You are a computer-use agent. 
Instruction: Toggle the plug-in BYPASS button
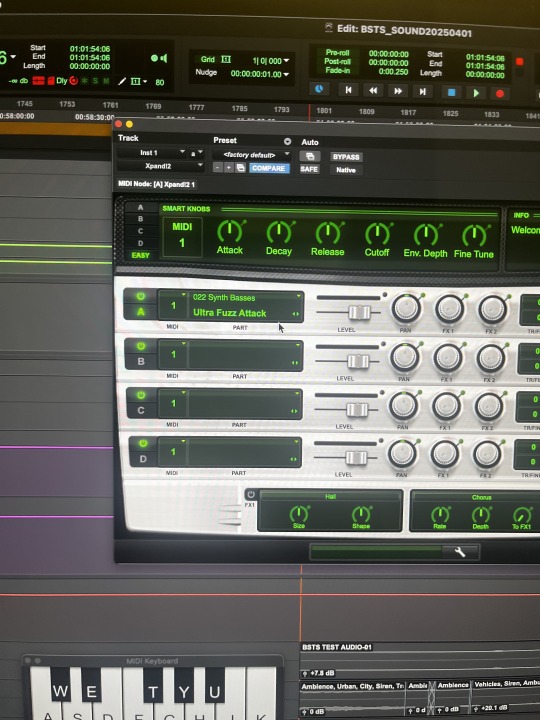pos(346,157)
